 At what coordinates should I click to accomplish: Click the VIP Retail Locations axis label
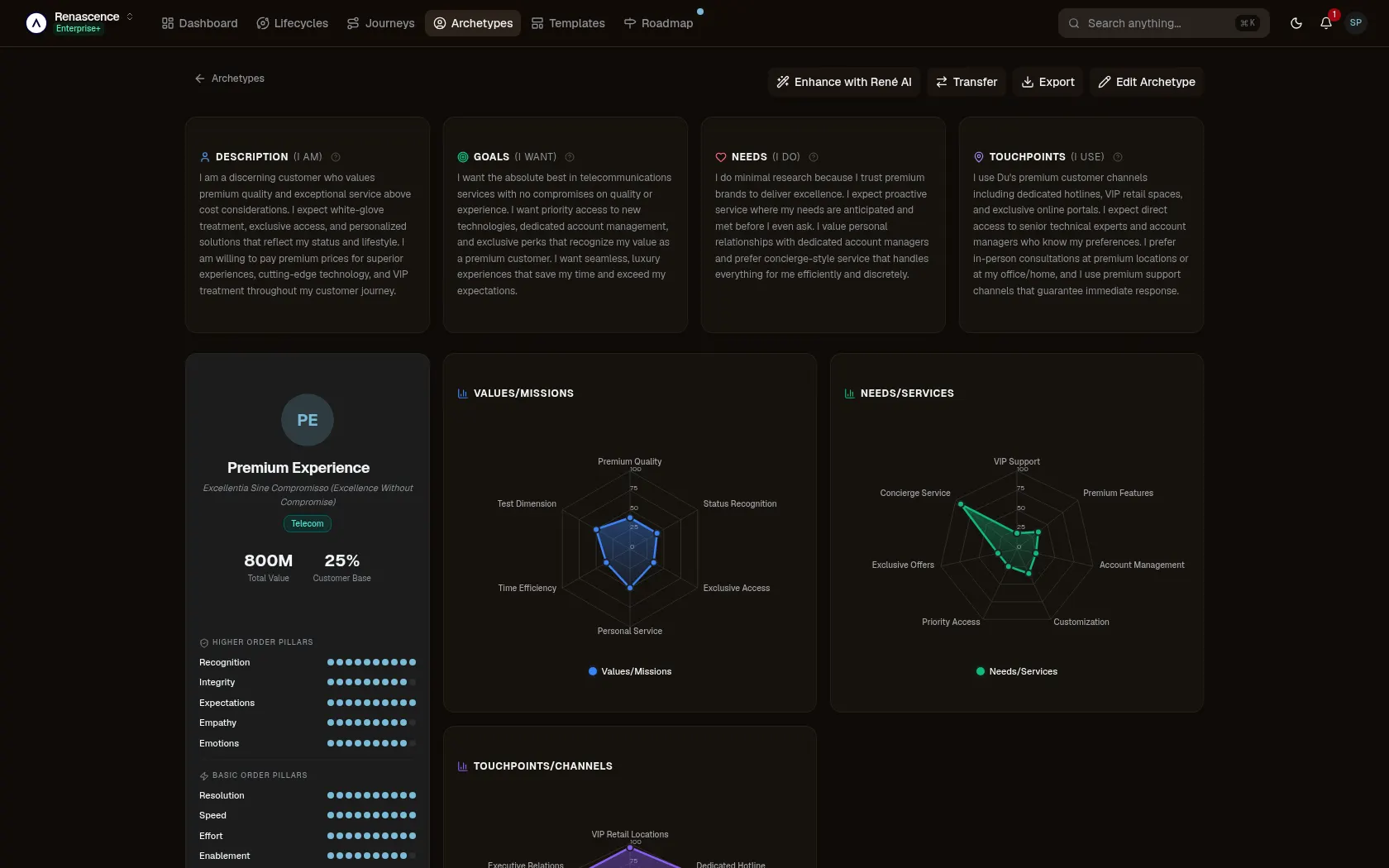[630, 834]
